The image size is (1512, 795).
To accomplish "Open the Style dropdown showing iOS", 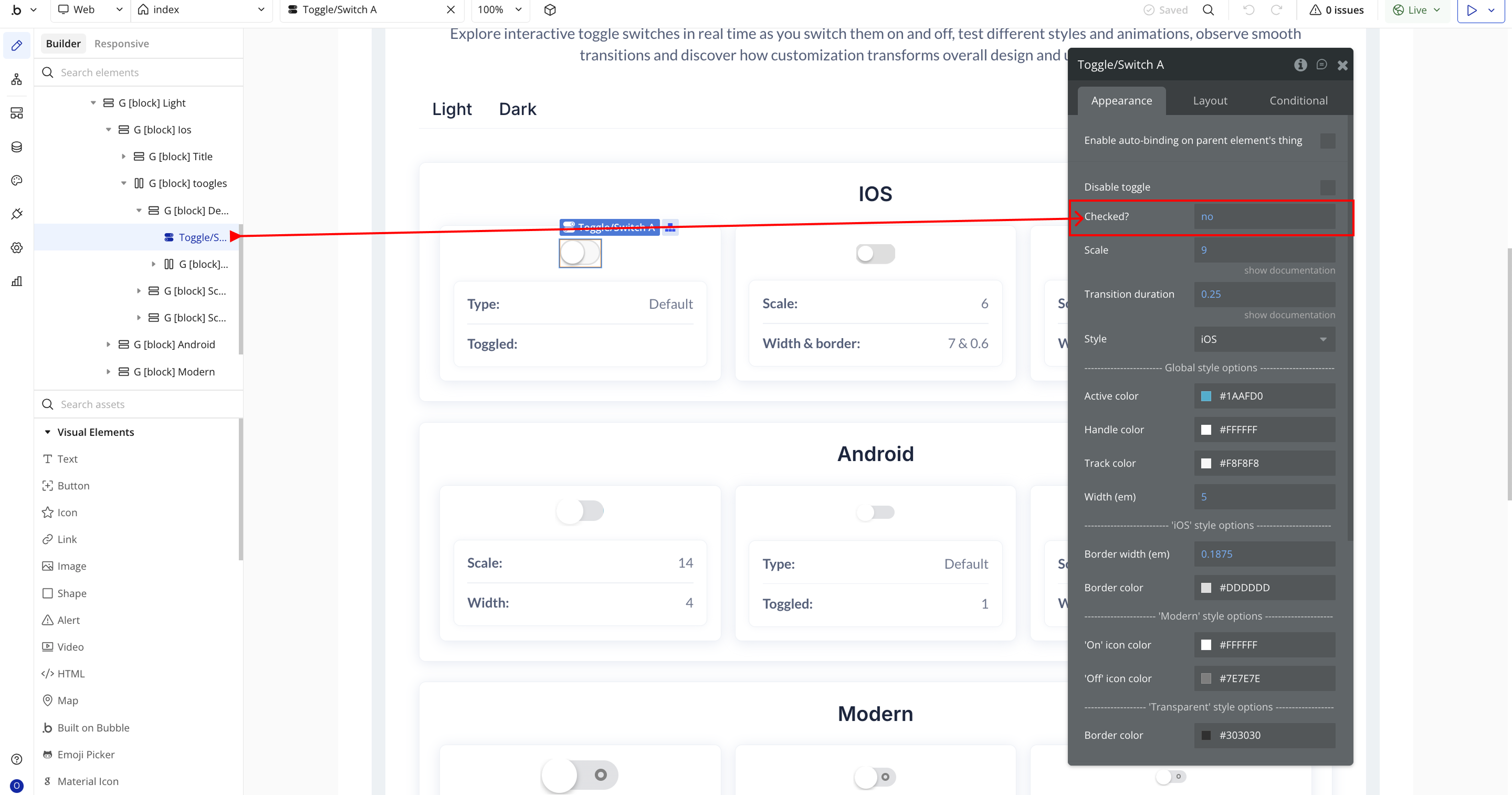I will pos(1264,339).
